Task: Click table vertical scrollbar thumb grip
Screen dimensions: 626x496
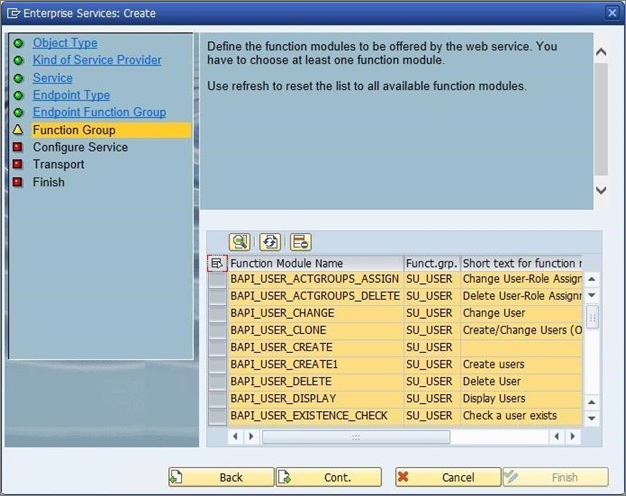Action: point(592,317)
